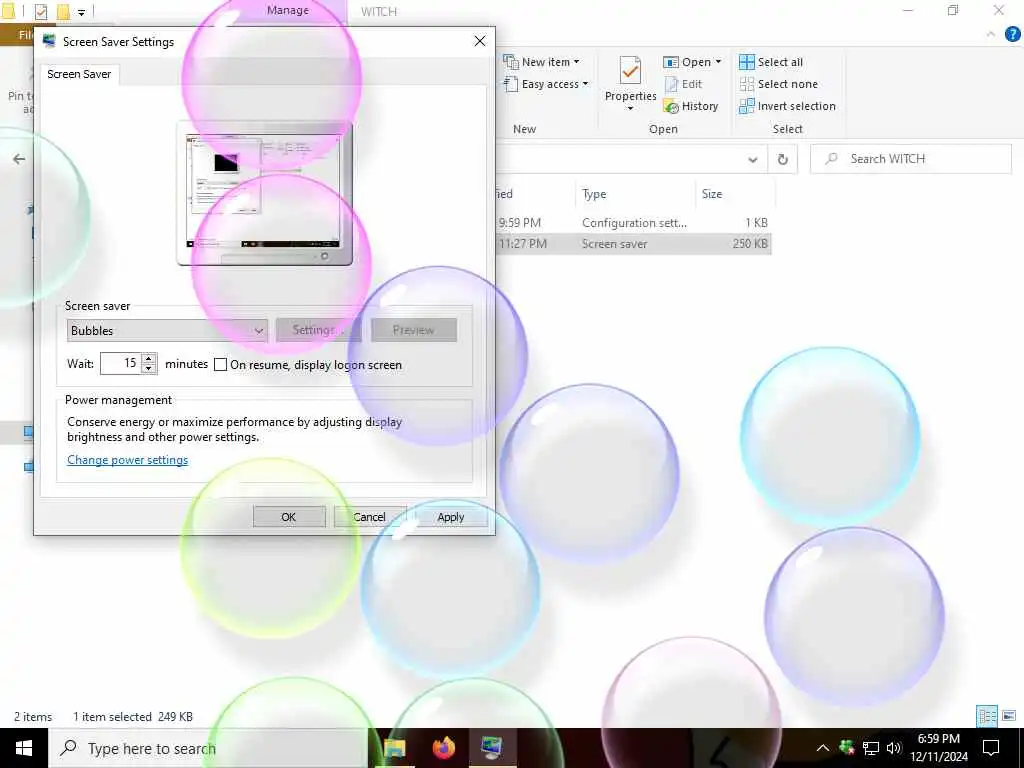Click the green tray icon with red mark
1024x768 pixels.
847,748
